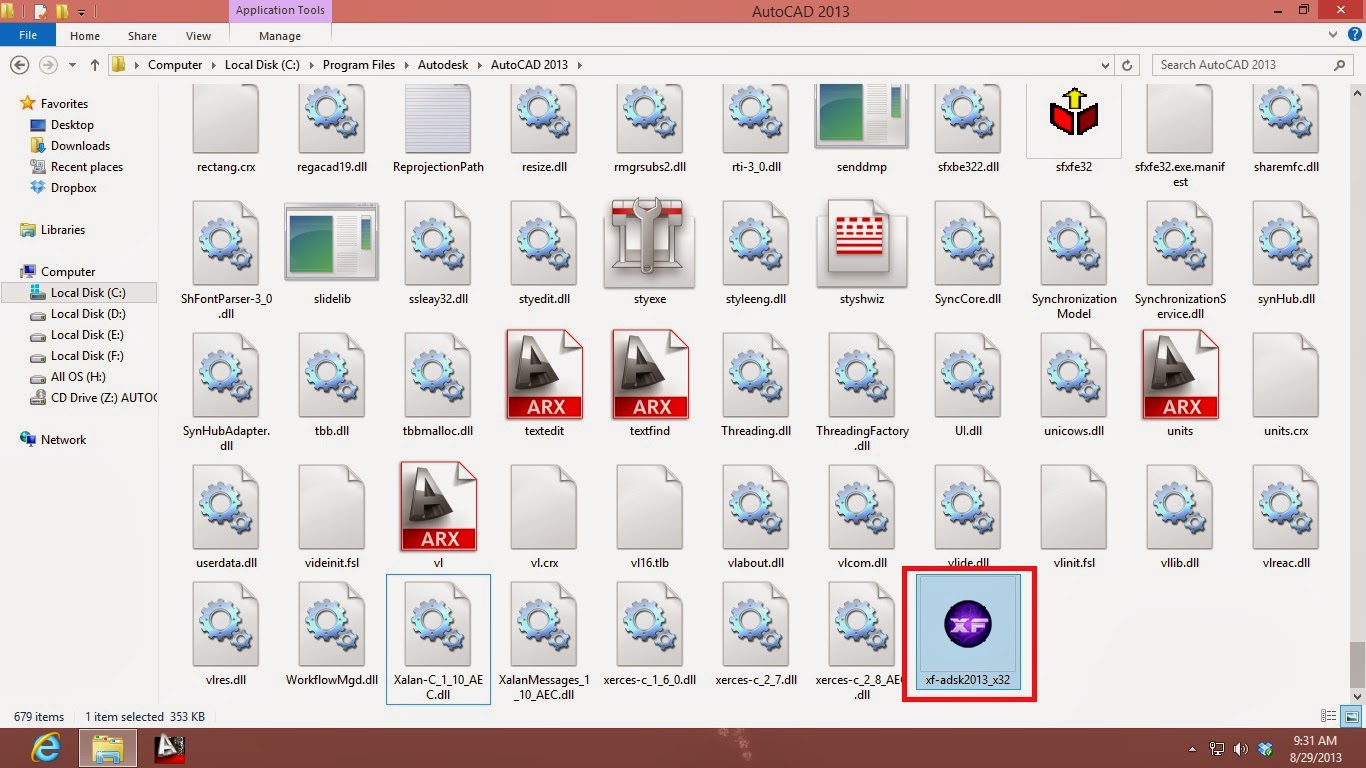Select the units ARX file
The image size is (1366, 768).
pos(1180,375)
